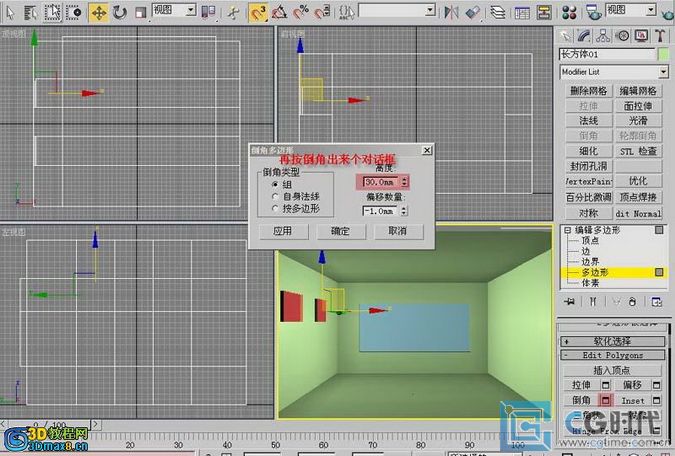Collapse the Edit Polygons rollout

tap(612, 355)
